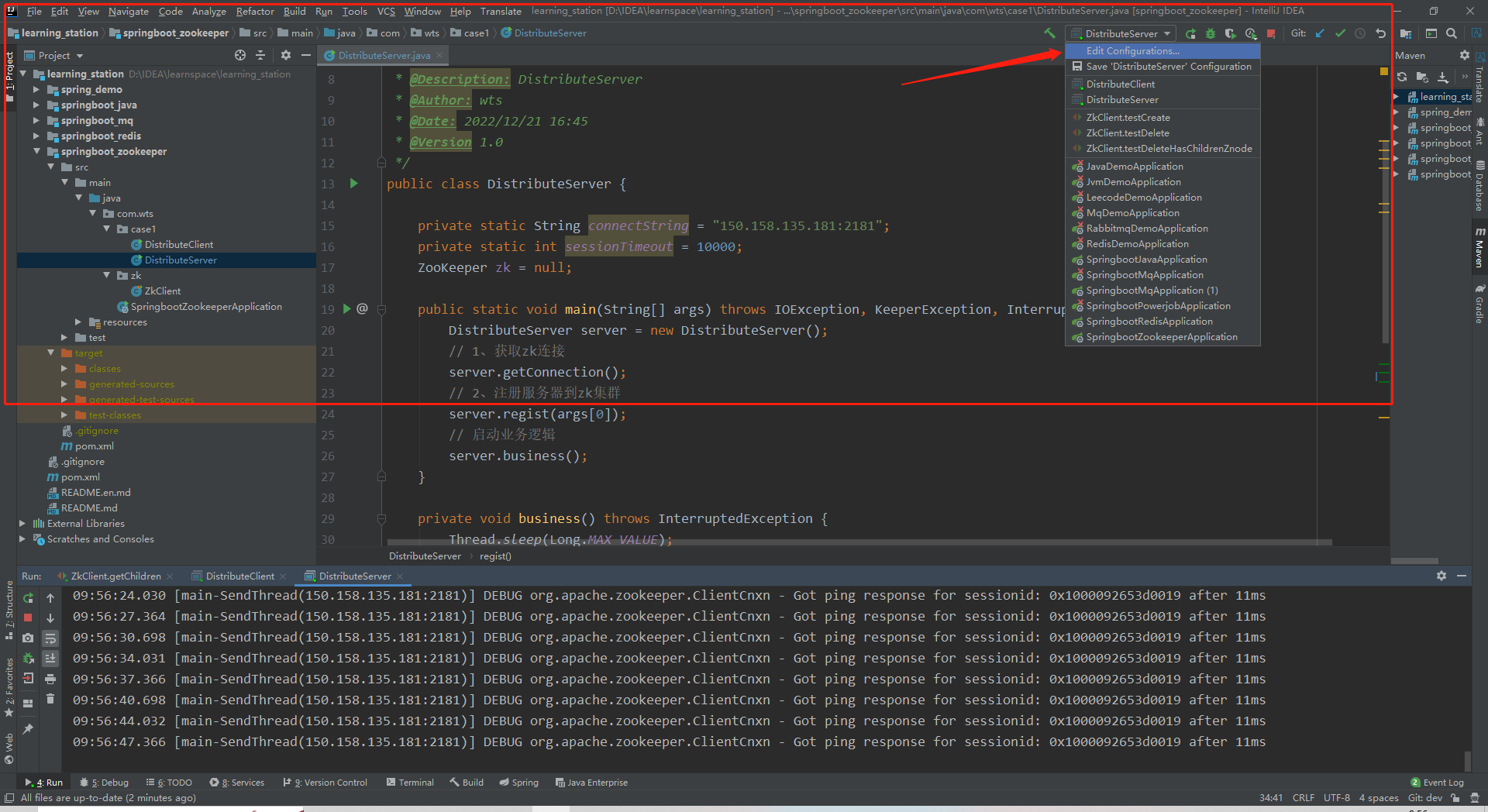The height and width of the screenshot is (812, 1488).
Task: Click Scroll Up arrow in Run console
Action: (x=50, y=598)
